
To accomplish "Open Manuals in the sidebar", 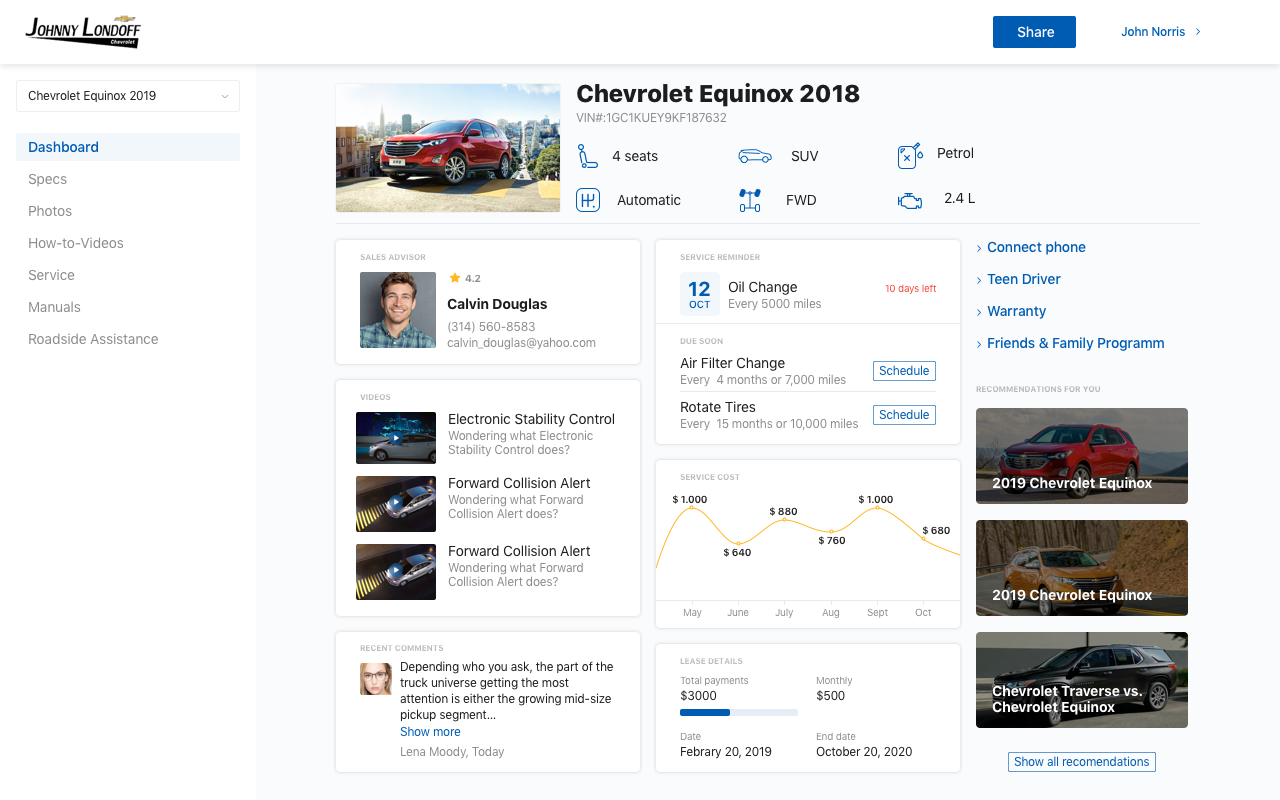I will tap(54, 307).
